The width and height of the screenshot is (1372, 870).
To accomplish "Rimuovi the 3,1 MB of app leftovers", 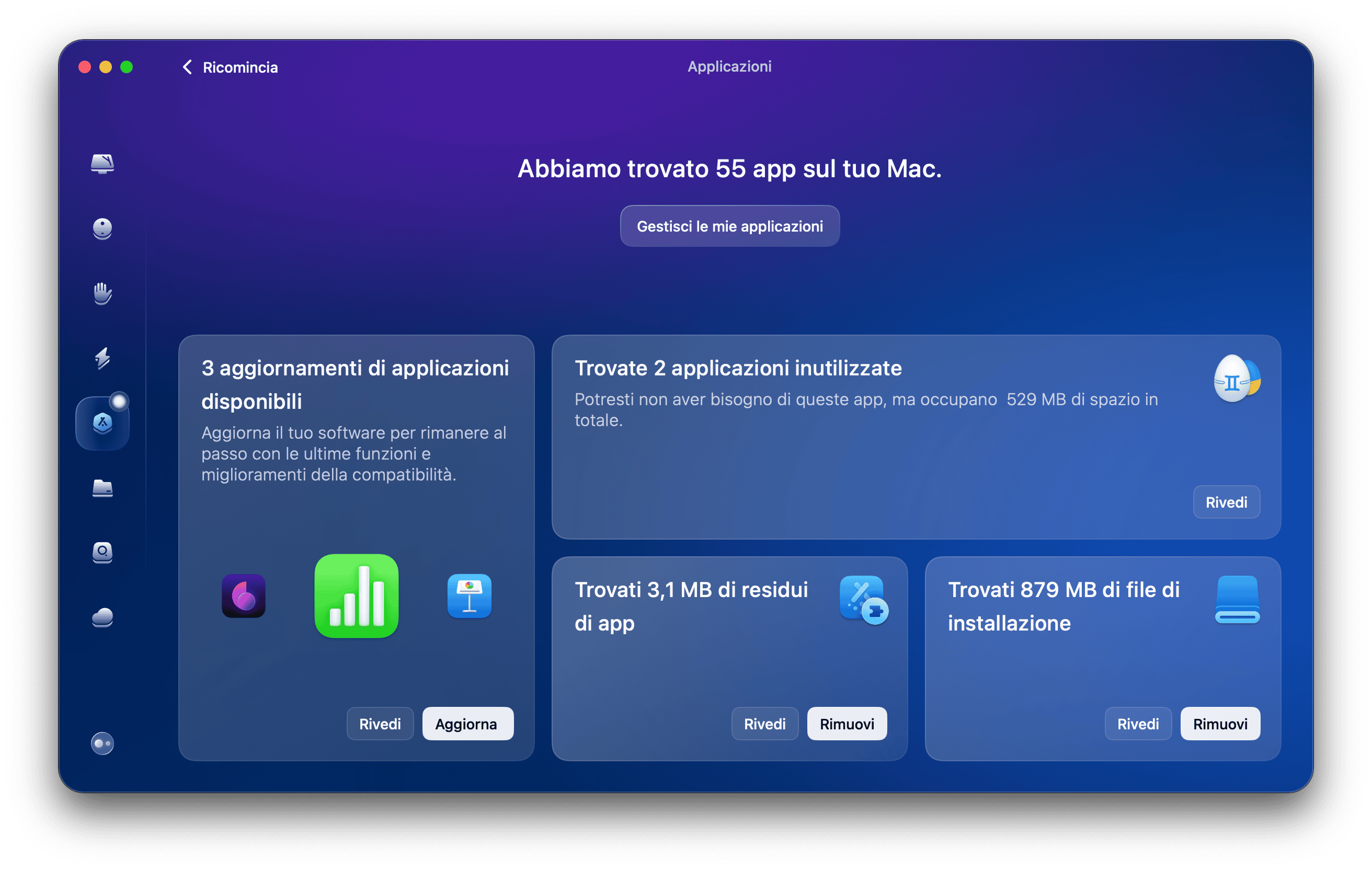I will pyautogui.click(x=847, y=724).
